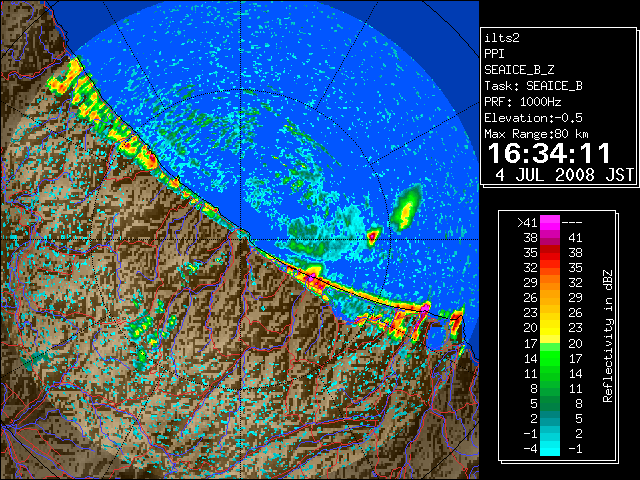Click the "PRF: 1000Hz" line

[522, 102]
